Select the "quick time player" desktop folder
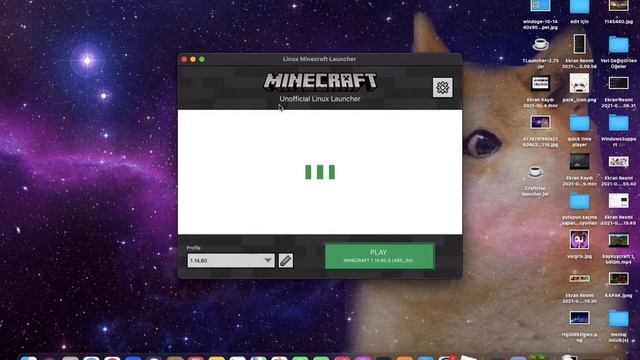 coord(579,122)
